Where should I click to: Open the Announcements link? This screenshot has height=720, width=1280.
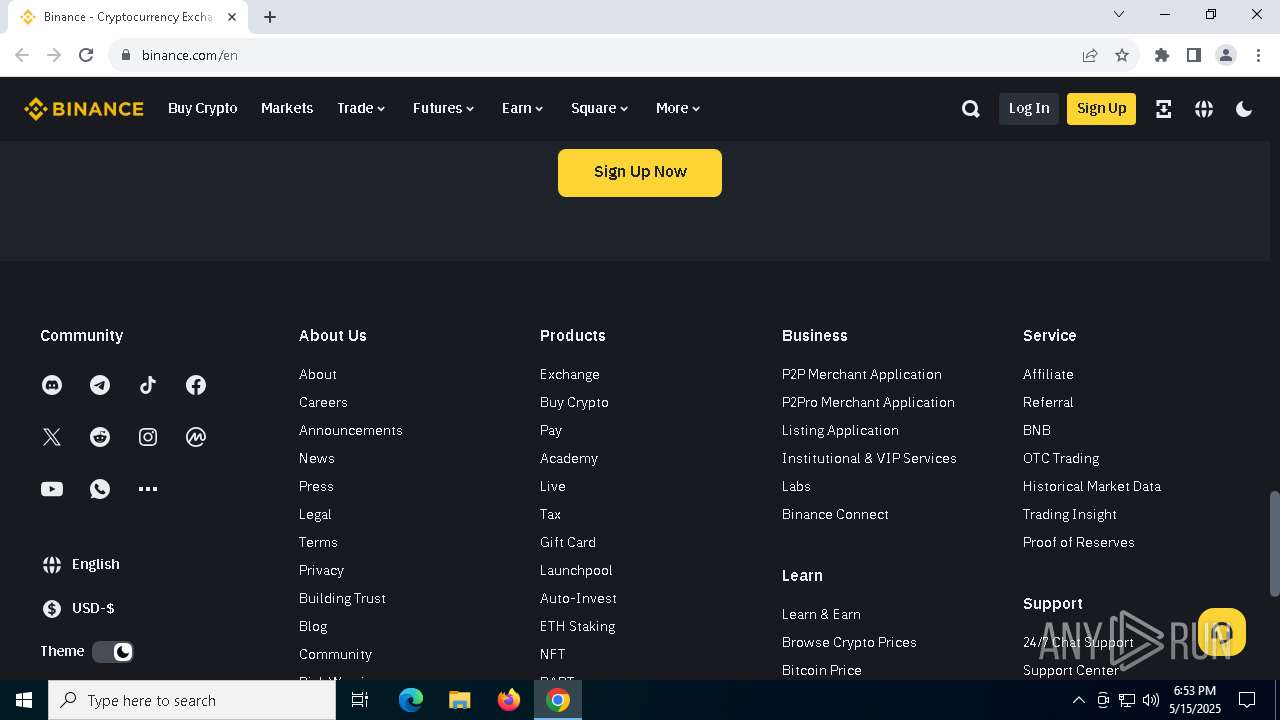pyautogui.click(x=351, y=430)
